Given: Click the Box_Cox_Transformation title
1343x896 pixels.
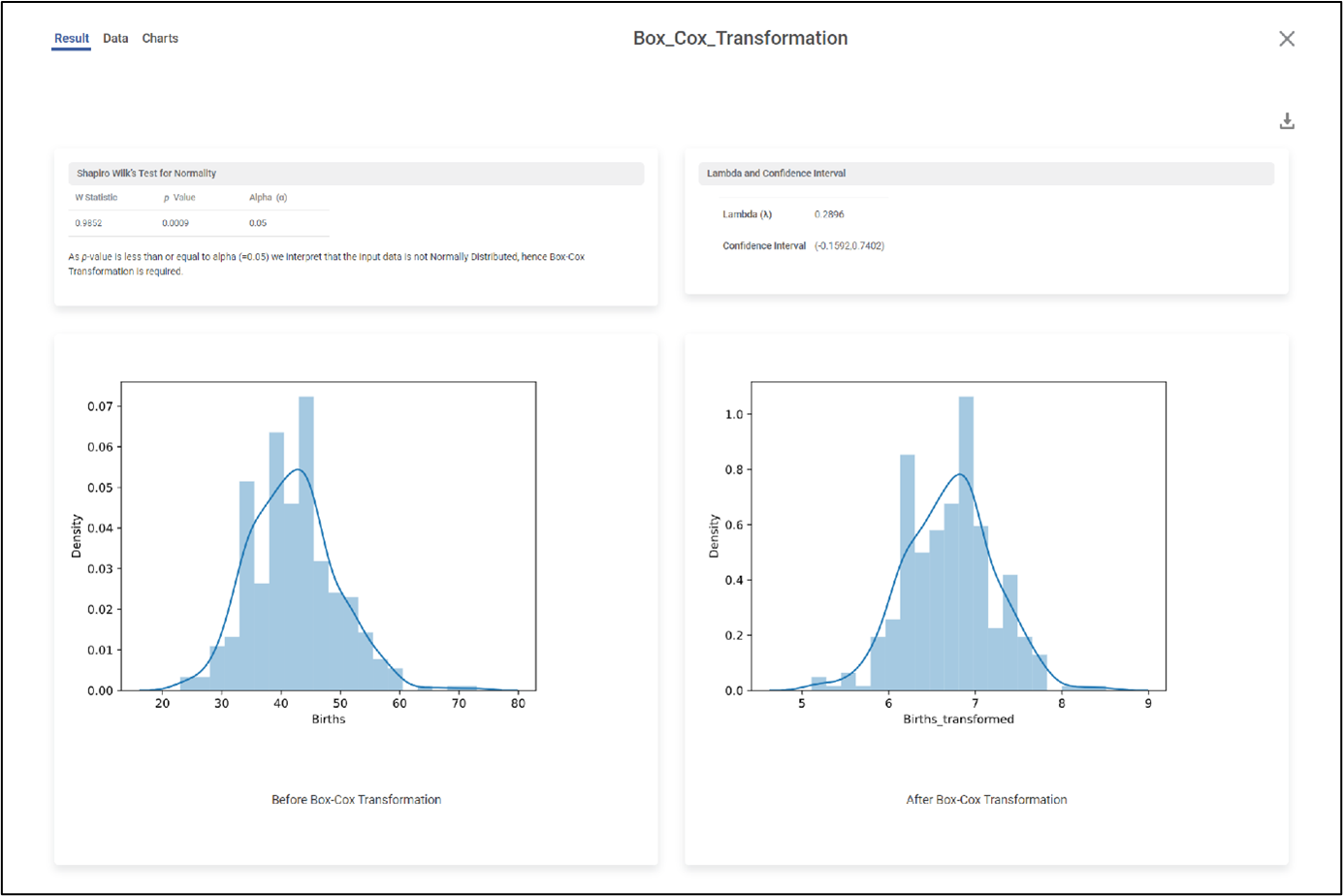Looking at the screenshot, I should (x=740, y=39).
